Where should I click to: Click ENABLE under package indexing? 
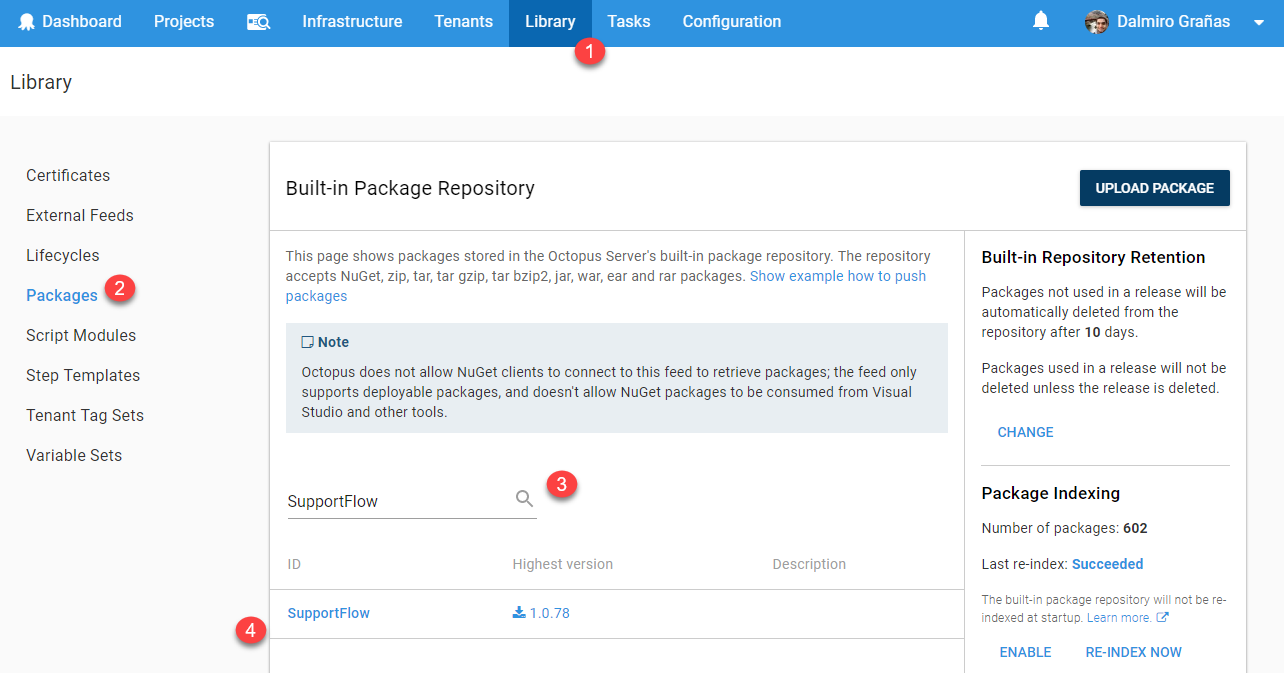[1025, 652]
